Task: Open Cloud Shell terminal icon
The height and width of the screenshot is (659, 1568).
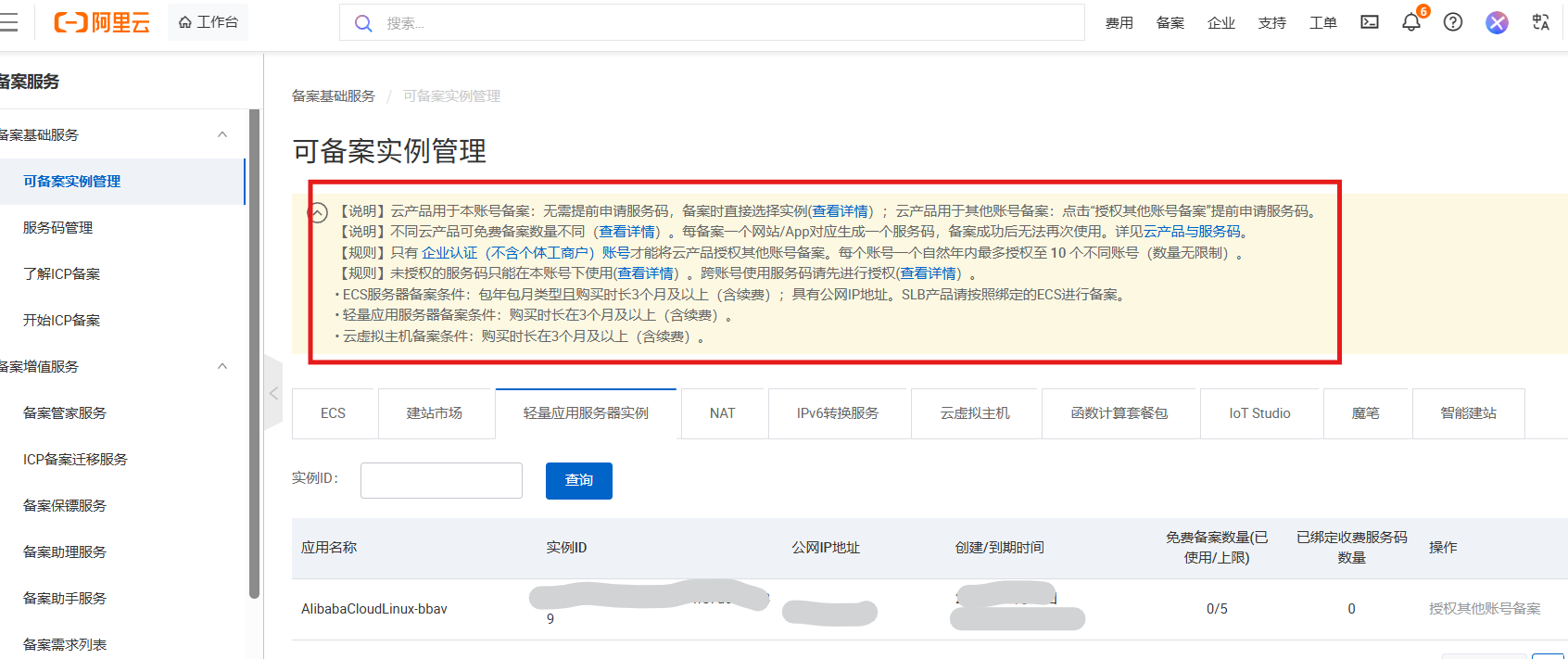Action: pos(1370,22)
